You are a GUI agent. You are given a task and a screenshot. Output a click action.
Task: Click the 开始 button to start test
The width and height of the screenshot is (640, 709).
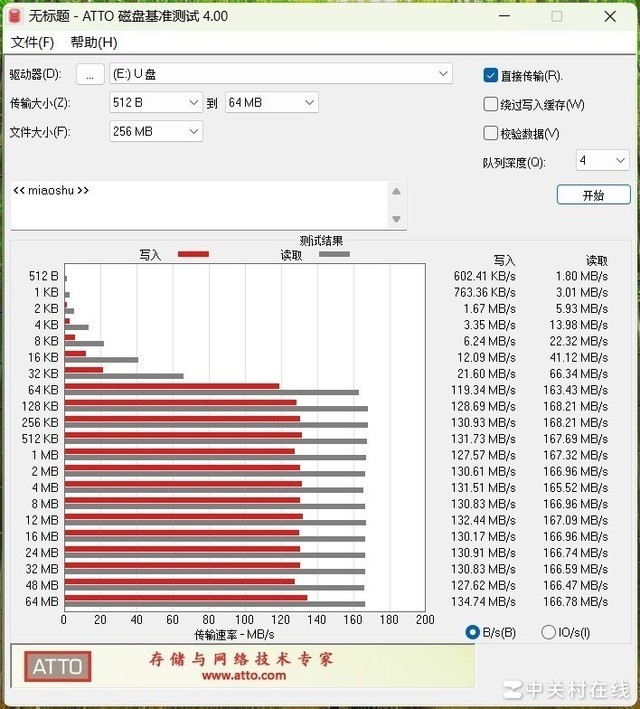pyautogui.click(x=593, y=195)
